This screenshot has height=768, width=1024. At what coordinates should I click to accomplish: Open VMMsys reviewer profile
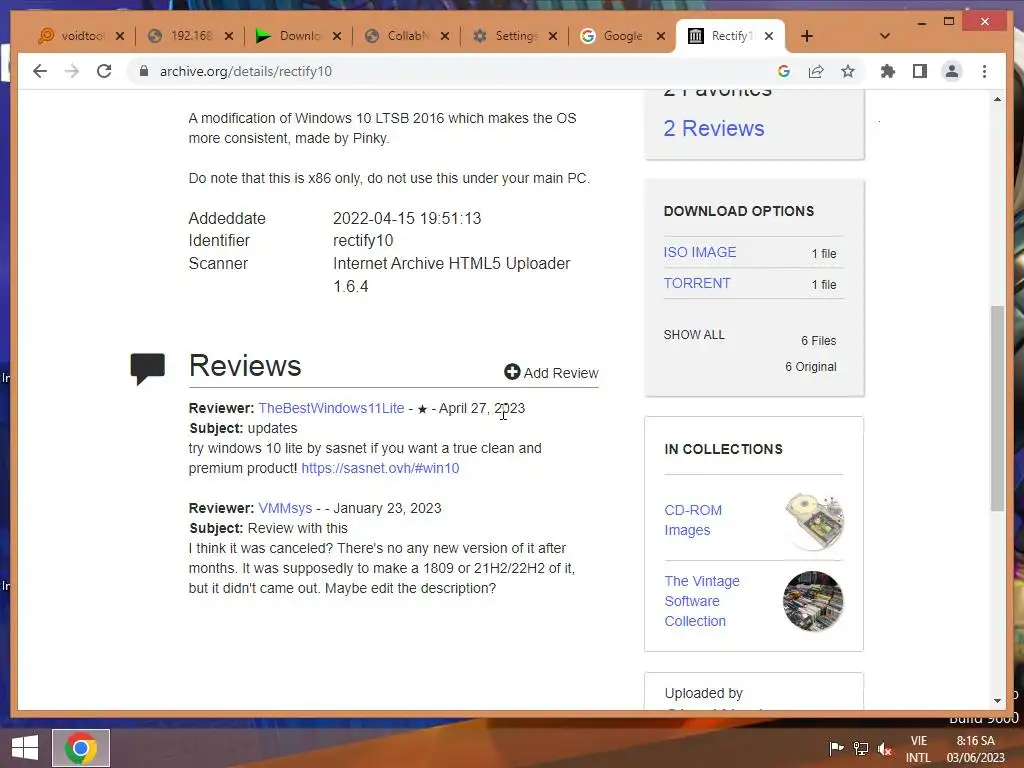pyautogui.click(x=285, y=508)
